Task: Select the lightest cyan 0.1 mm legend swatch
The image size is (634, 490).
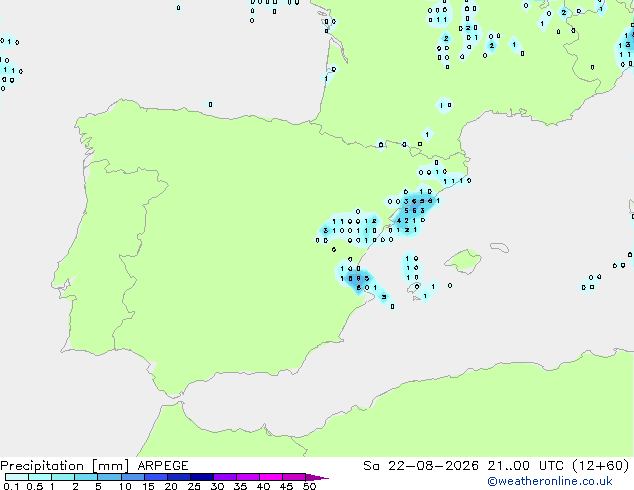Action: [17, 477]
